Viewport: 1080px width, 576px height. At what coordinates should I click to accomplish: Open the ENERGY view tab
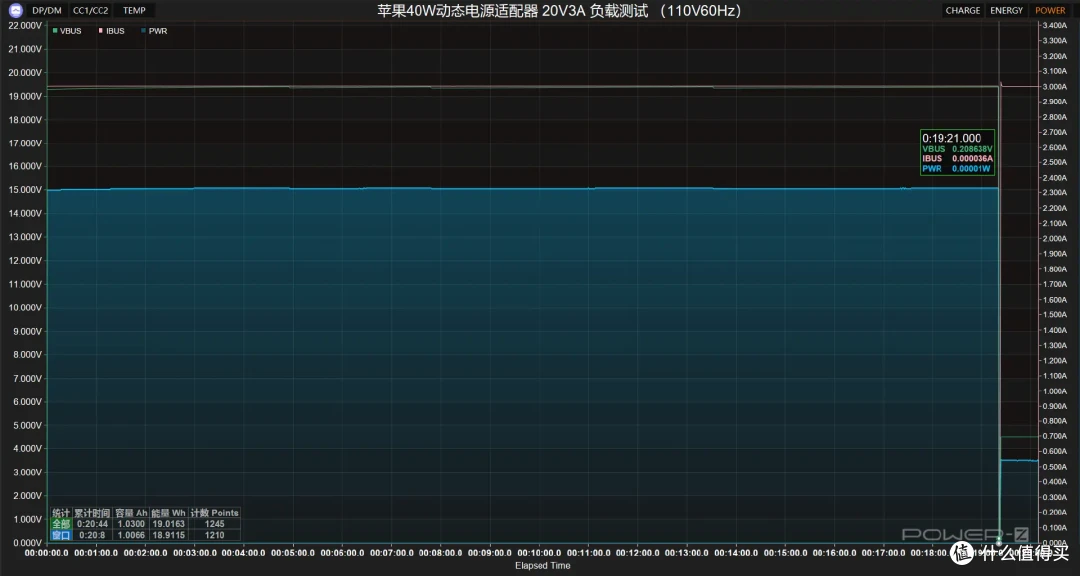pos(1006,10)
